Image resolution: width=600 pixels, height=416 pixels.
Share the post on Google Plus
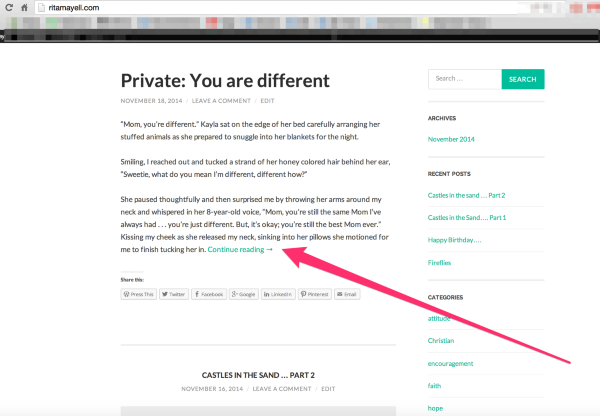coord(244,295)
